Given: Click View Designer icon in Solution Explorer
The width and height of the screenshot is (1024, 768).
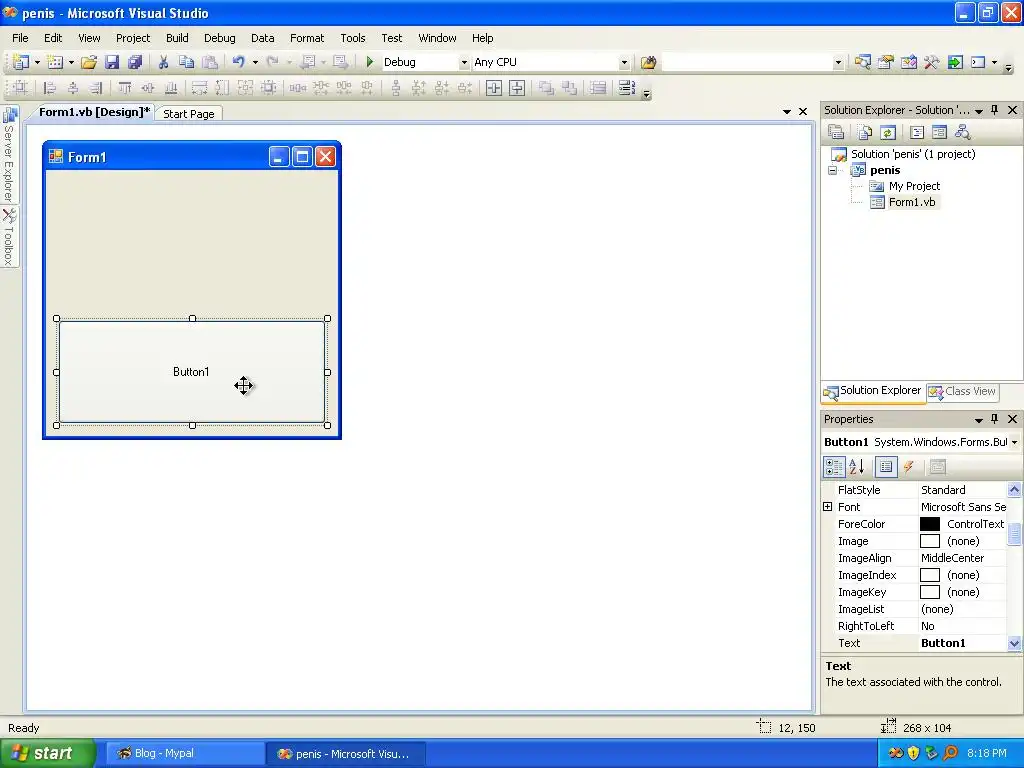Looking at the screenshot, I should [939, 133].
